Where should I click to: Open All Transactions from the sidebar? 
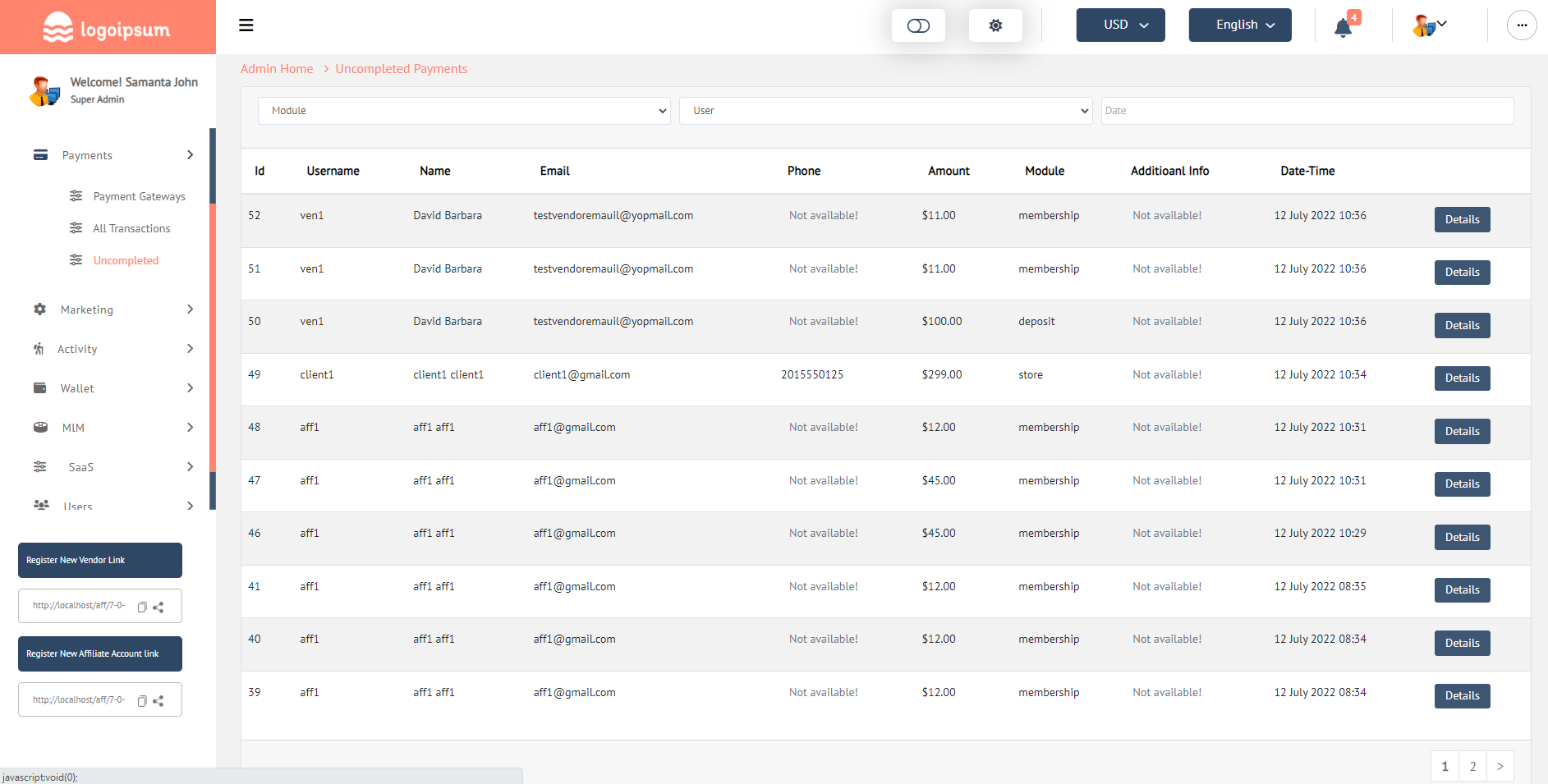click(x=132, y=228)
